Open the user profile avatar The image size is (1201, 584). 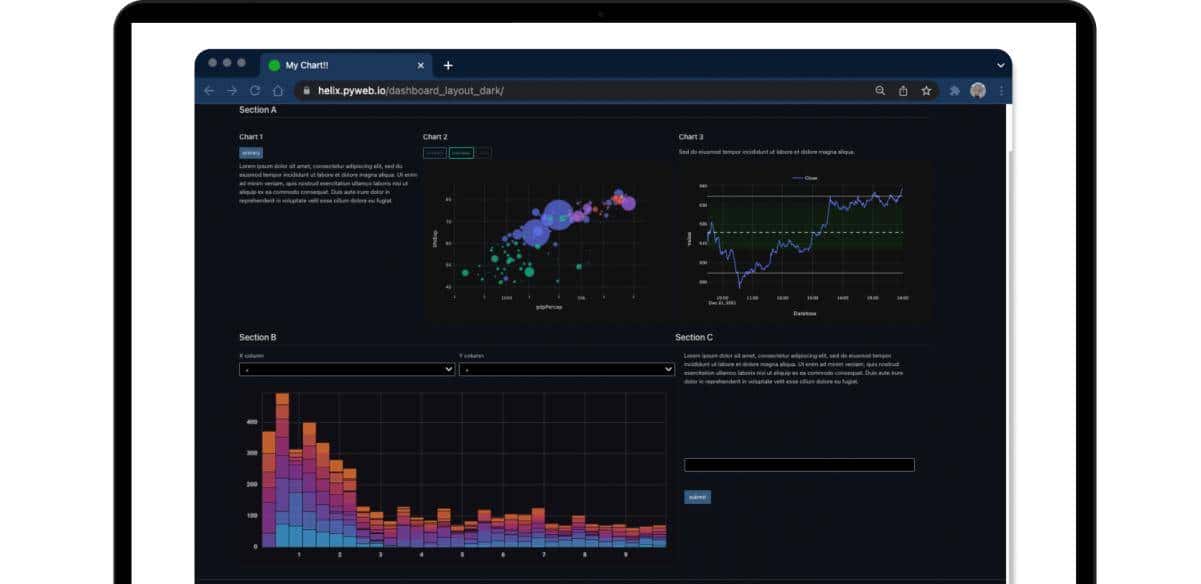click(x=978, y=90)
